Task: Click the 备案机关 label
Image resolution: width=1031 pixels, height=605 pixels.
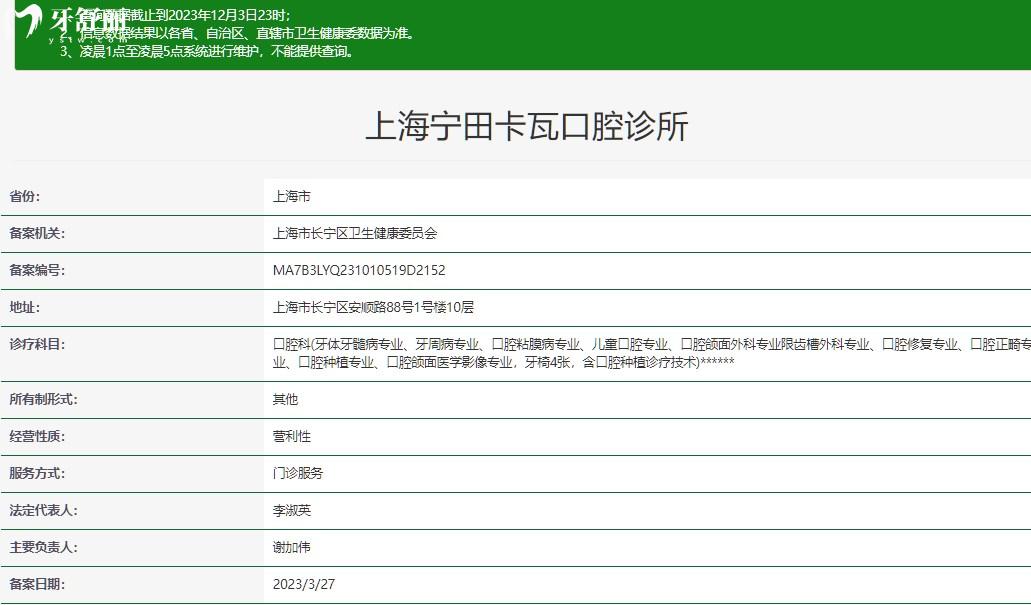Action: [37, 233]
